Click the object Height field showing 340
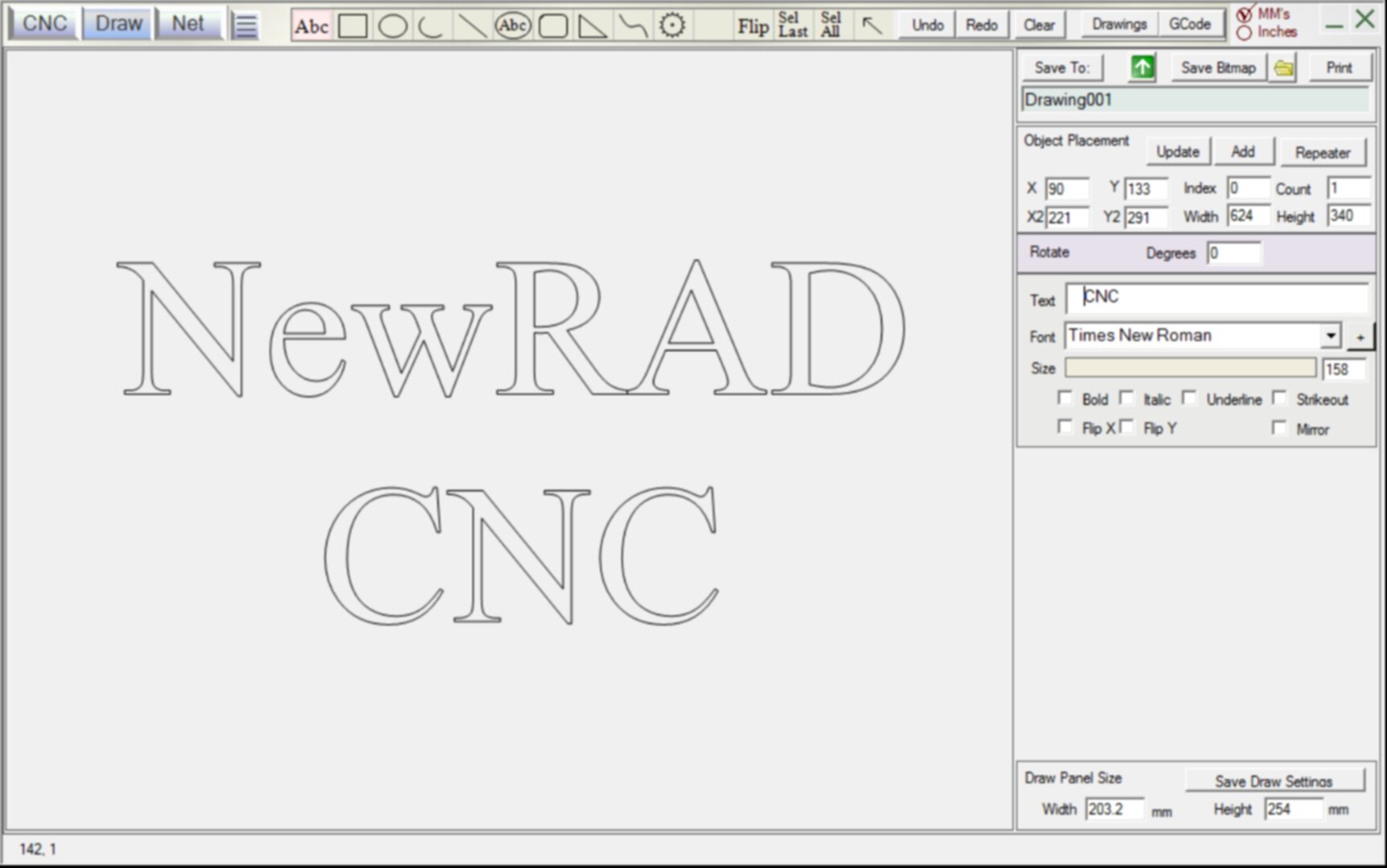The height and width of the screenshot is (868, 1387). pos(1348,215)
